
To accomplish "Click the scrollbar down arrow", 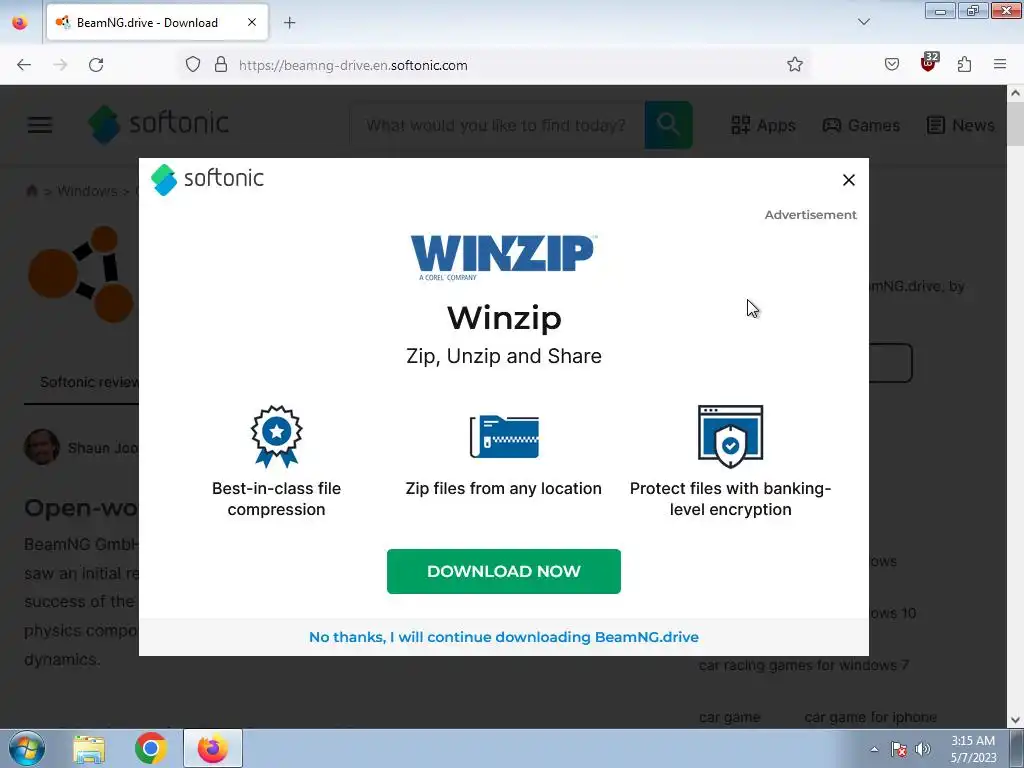I will click(x=1016, y=720).
